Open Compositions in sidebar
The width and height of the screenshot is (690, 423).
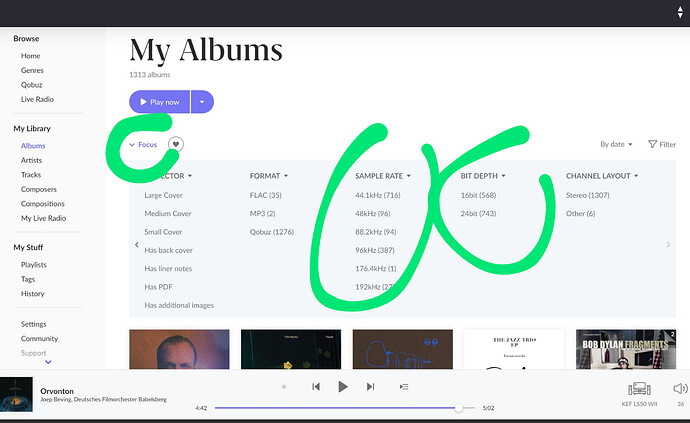[43, 204]
